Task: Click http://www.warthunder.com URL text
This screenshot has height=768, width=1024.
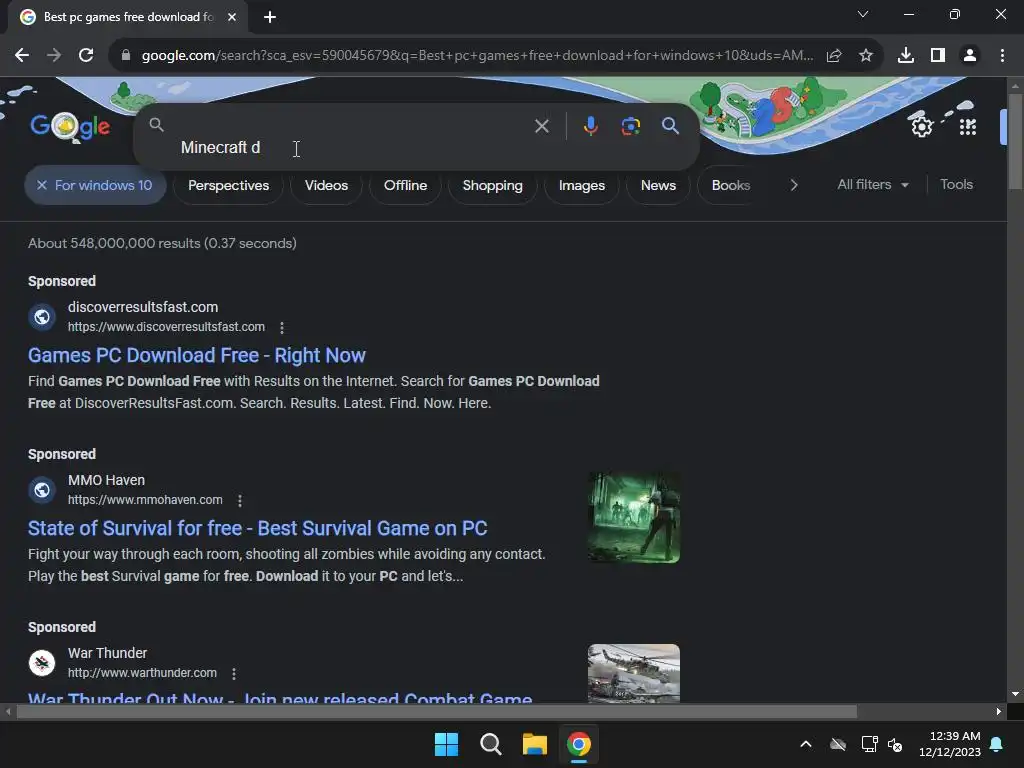Action: point(142,673)
